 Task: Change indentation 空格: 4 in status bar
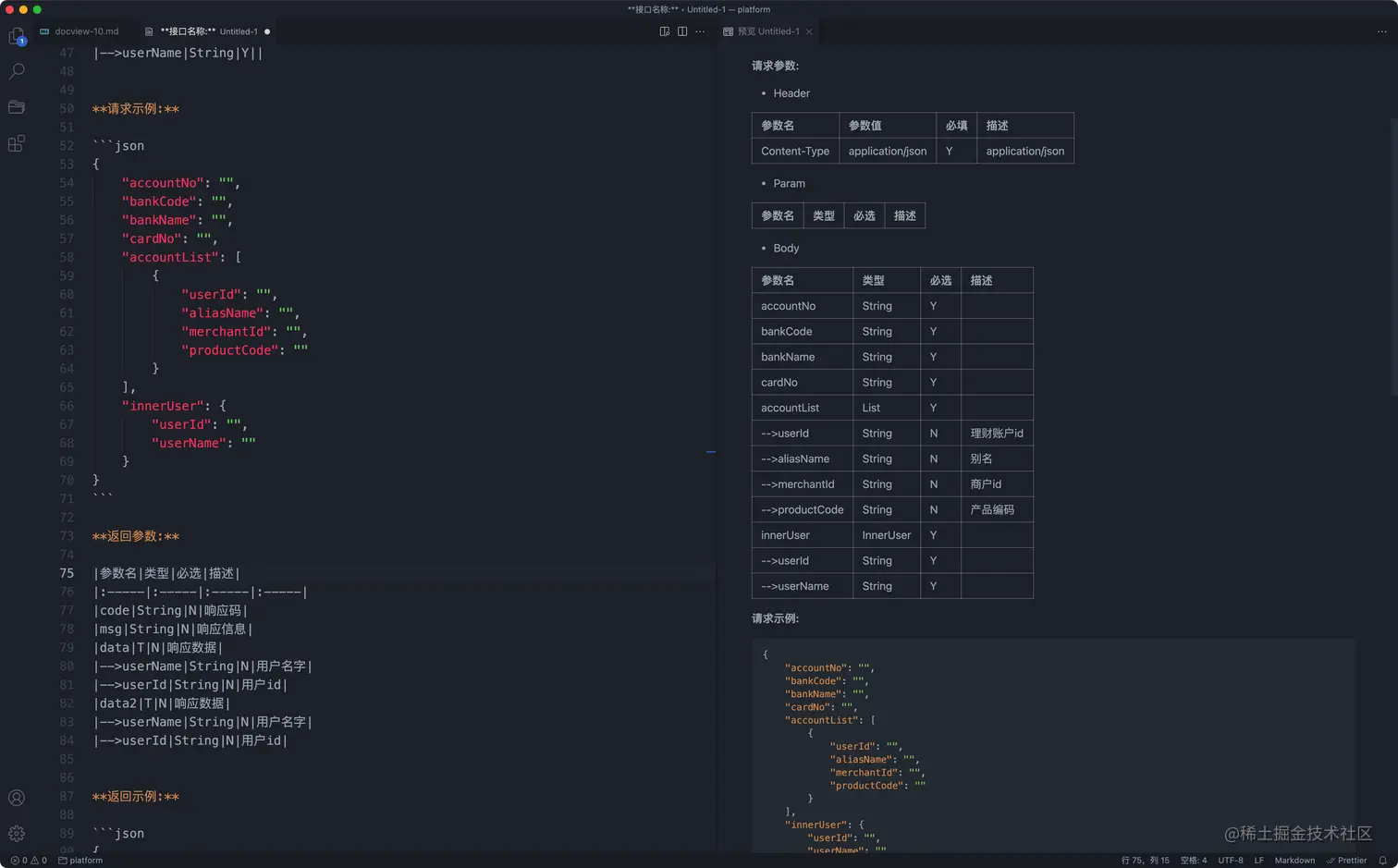(1194, 861)
